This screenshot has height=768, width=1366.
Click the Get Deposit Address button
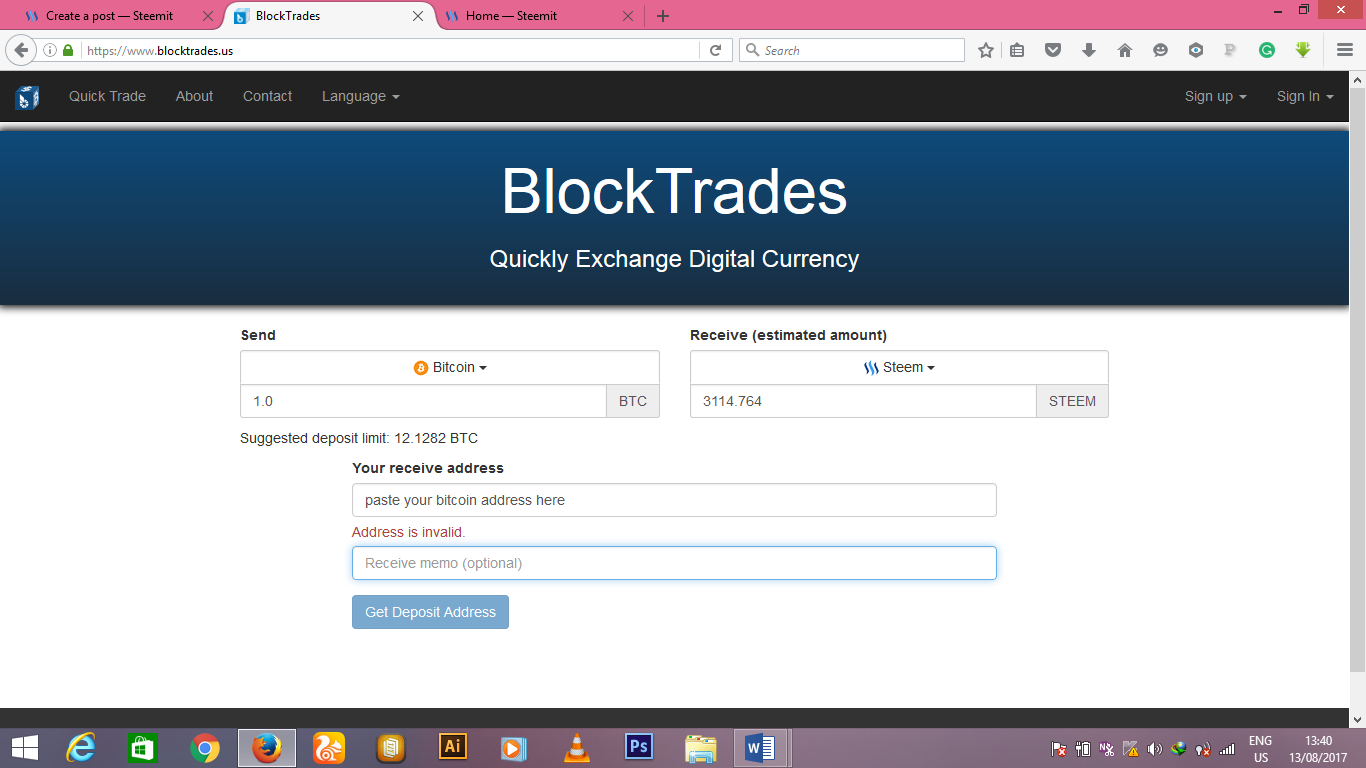point(430,612)
